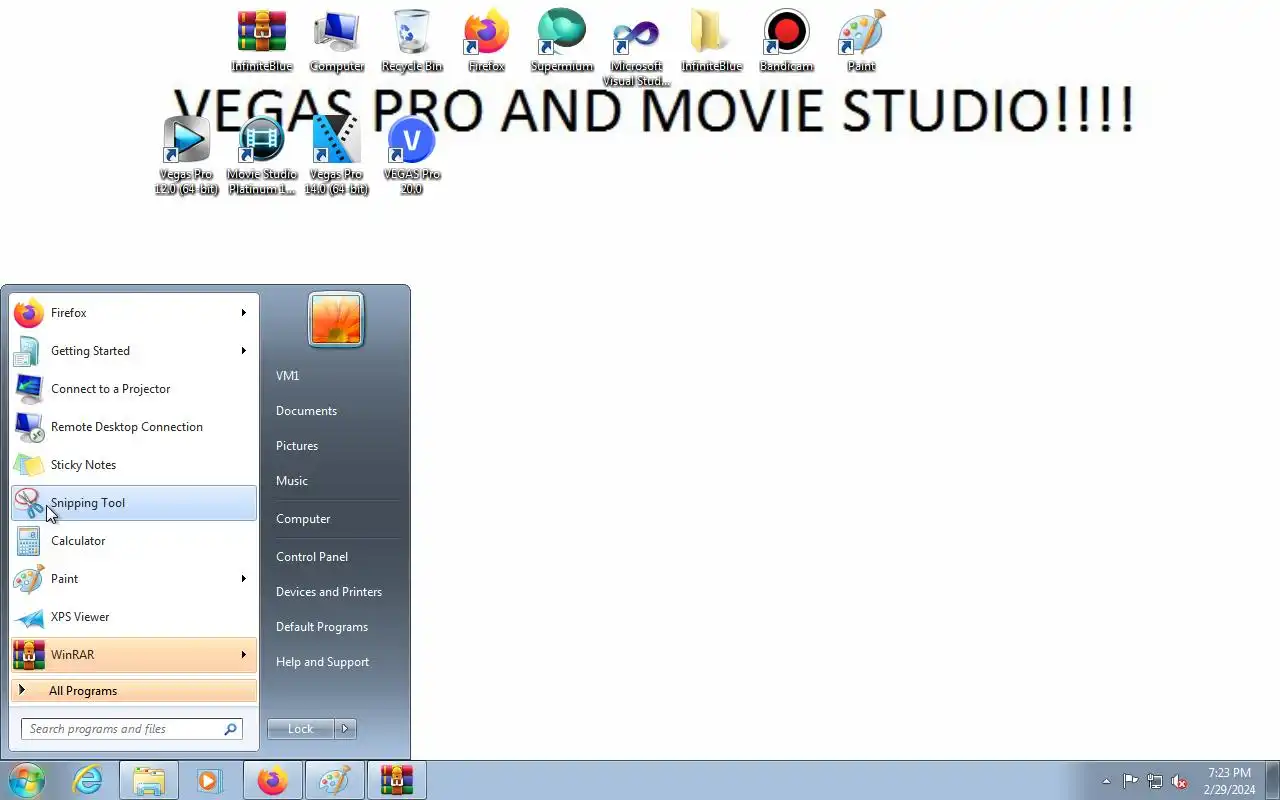The height and width of the screenshot is (800, 1280).
Task: Open Getting Started from Start menu
Action: 134,351
